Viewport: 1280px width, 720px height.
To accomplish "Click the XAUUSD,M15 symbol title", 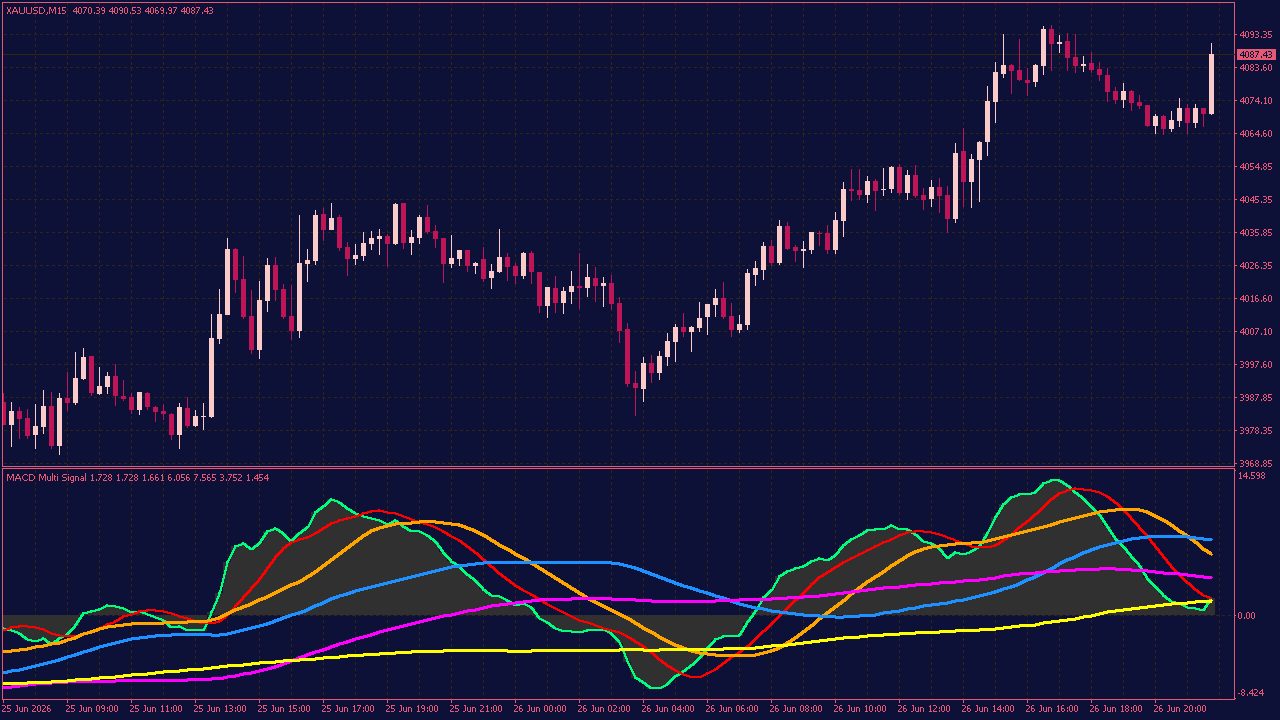I will pos(36,10).
